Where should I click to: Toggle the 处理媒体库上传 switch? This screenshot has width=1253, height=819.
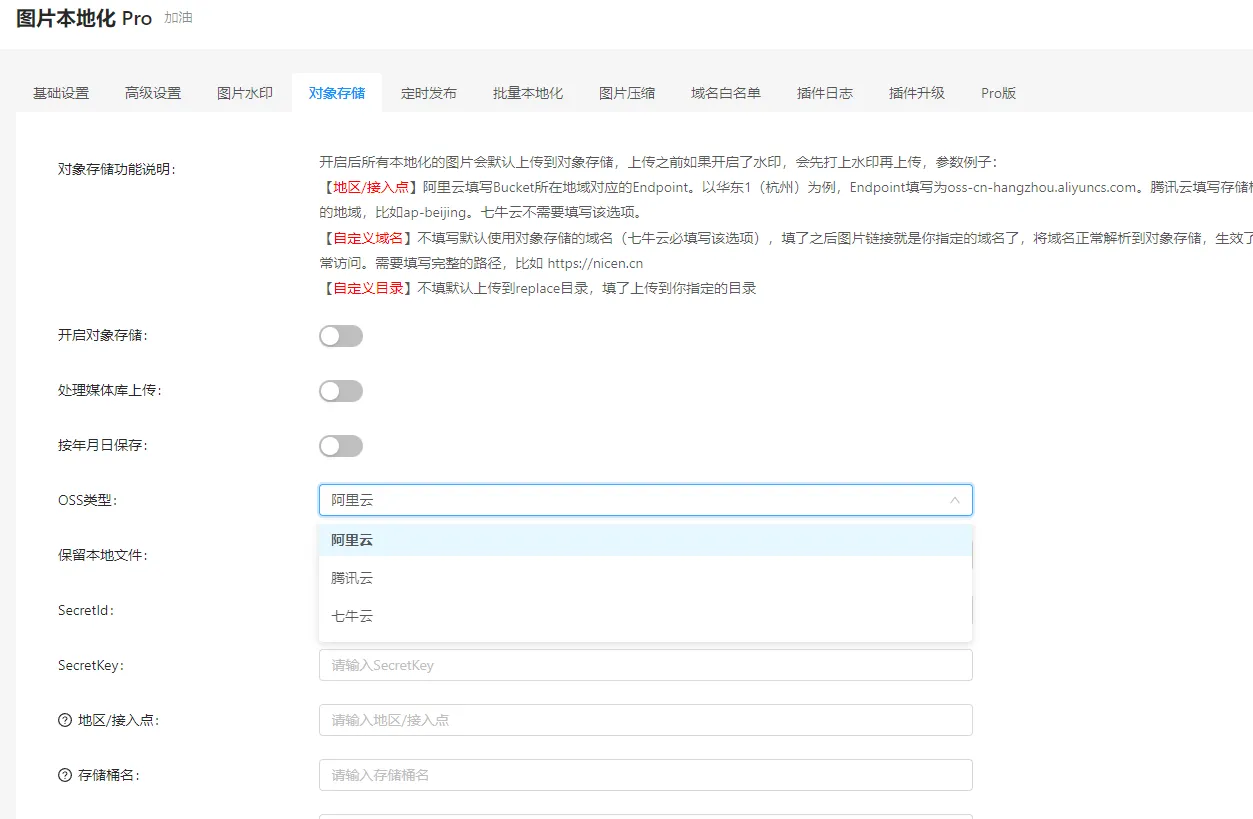coord(341,391)
